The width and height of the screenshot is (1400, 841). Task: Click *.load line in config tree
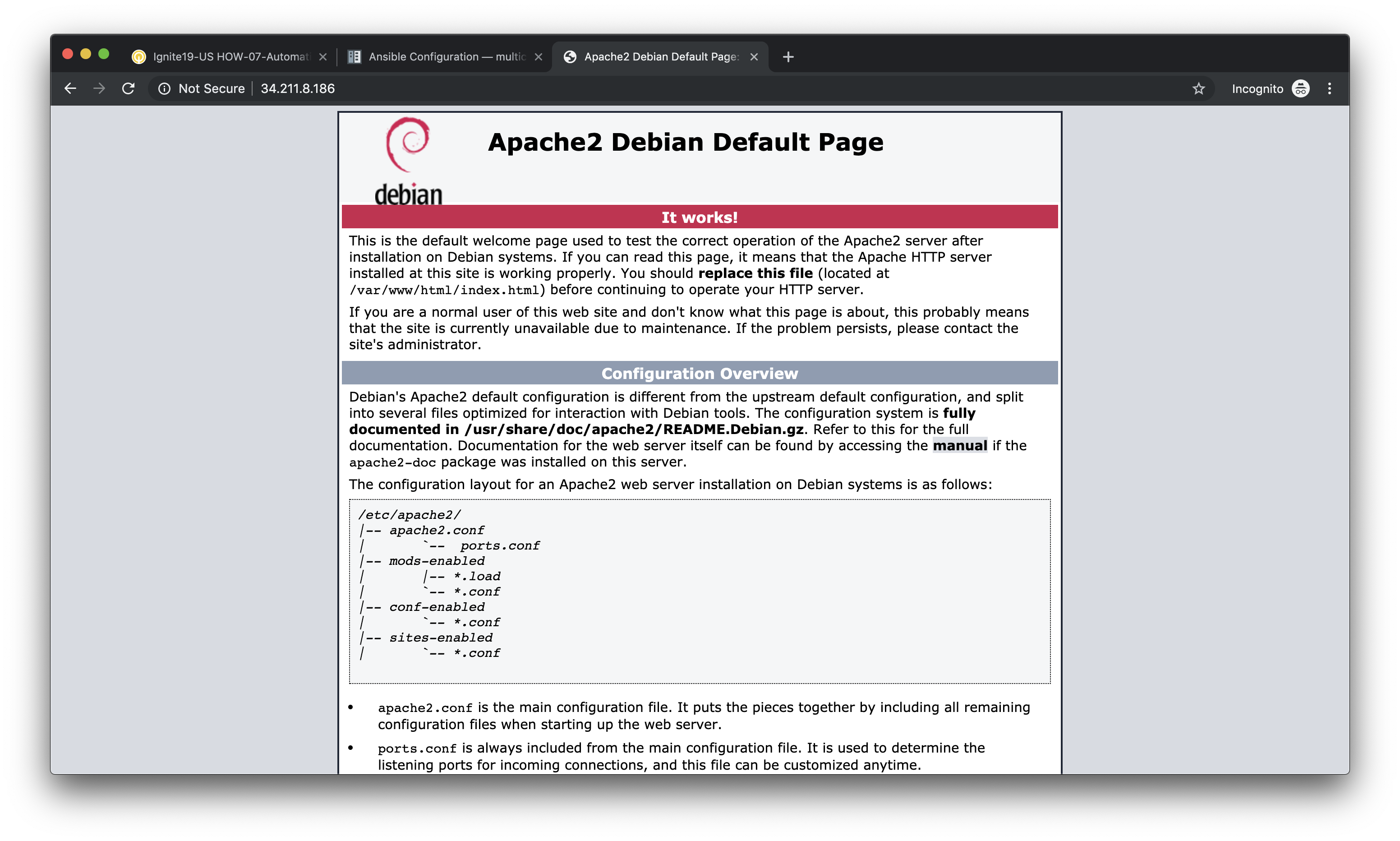click(477, 576)
